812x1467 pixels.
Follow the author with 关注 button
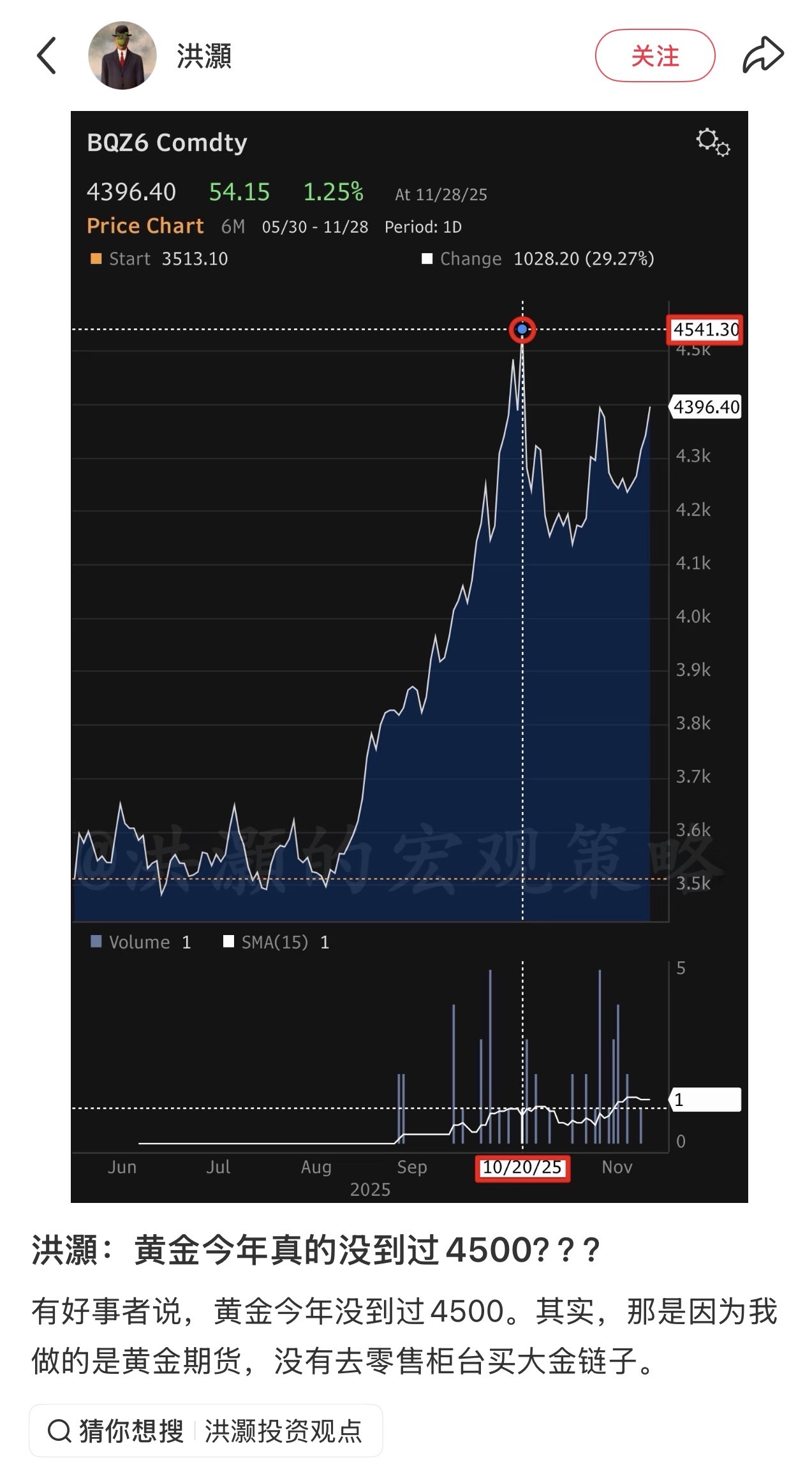pyautogui.click(x=654, y=55)
